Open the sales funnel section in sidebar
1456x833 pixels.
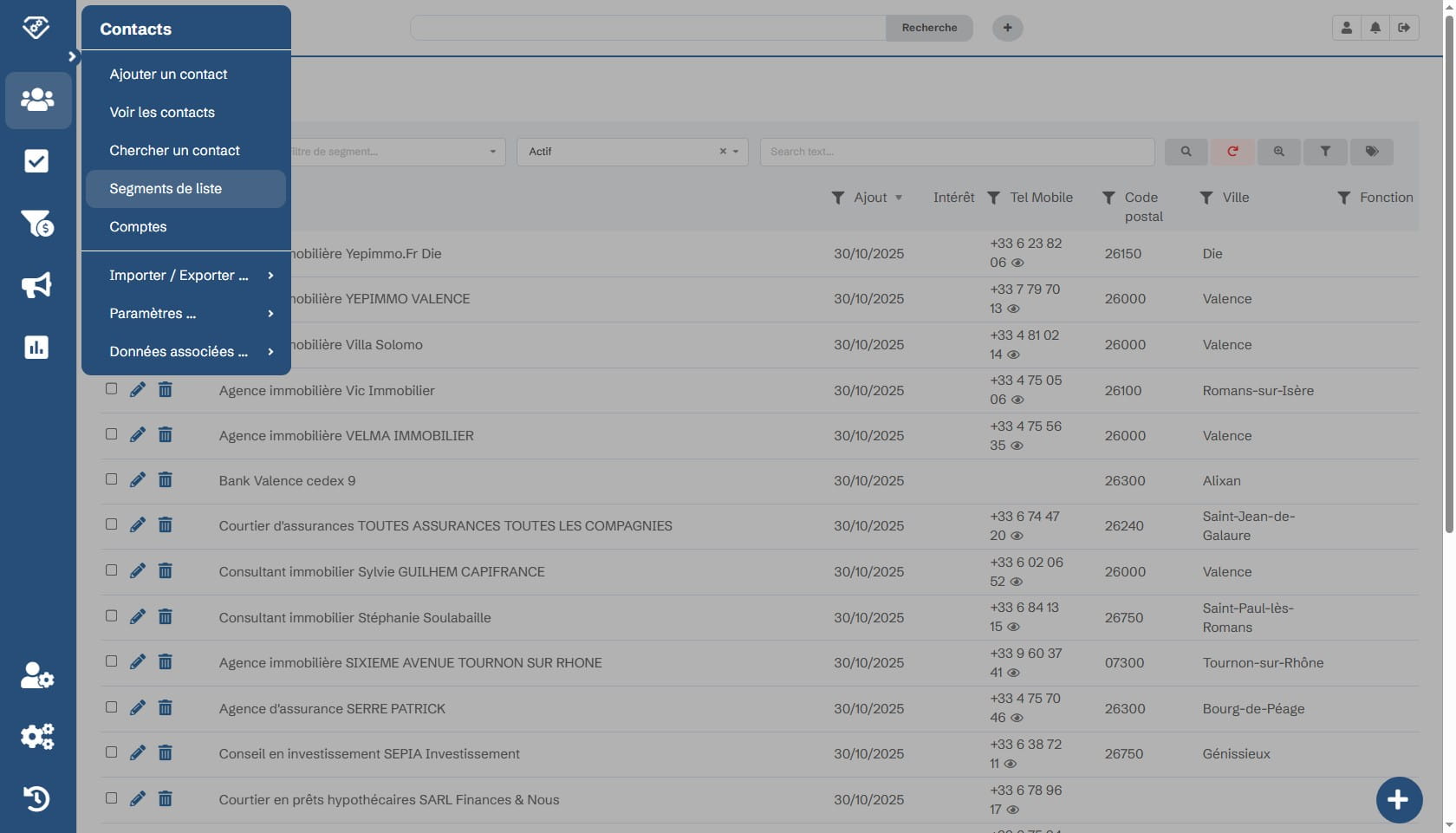coord(36,224)
